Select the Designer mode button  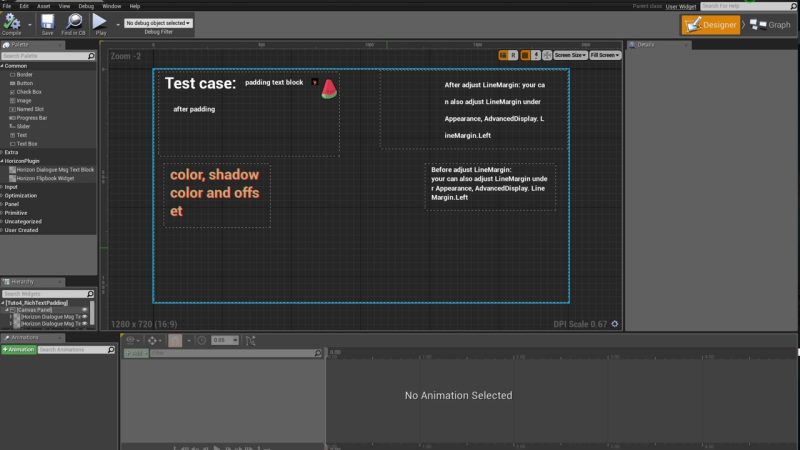point(711,25)
